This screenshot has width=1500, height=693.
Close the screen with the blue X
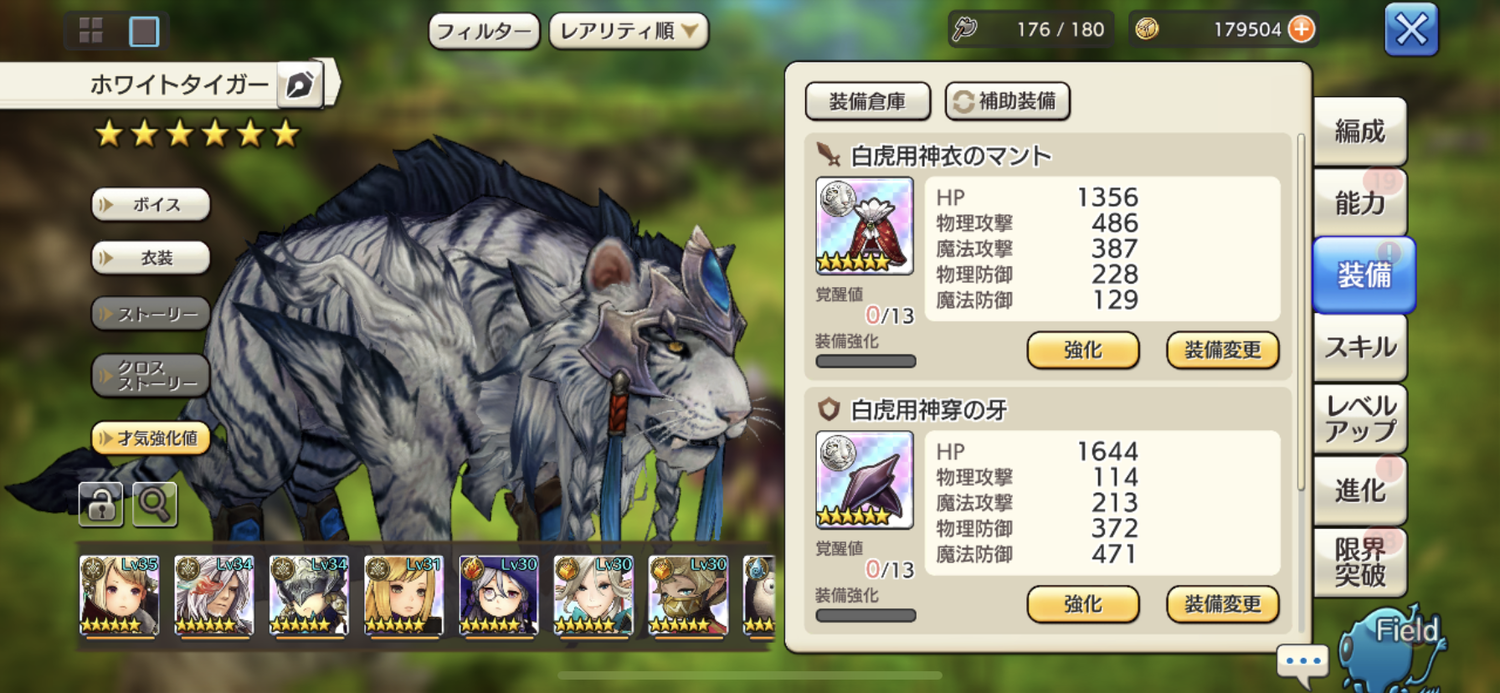coord(1411,30)
